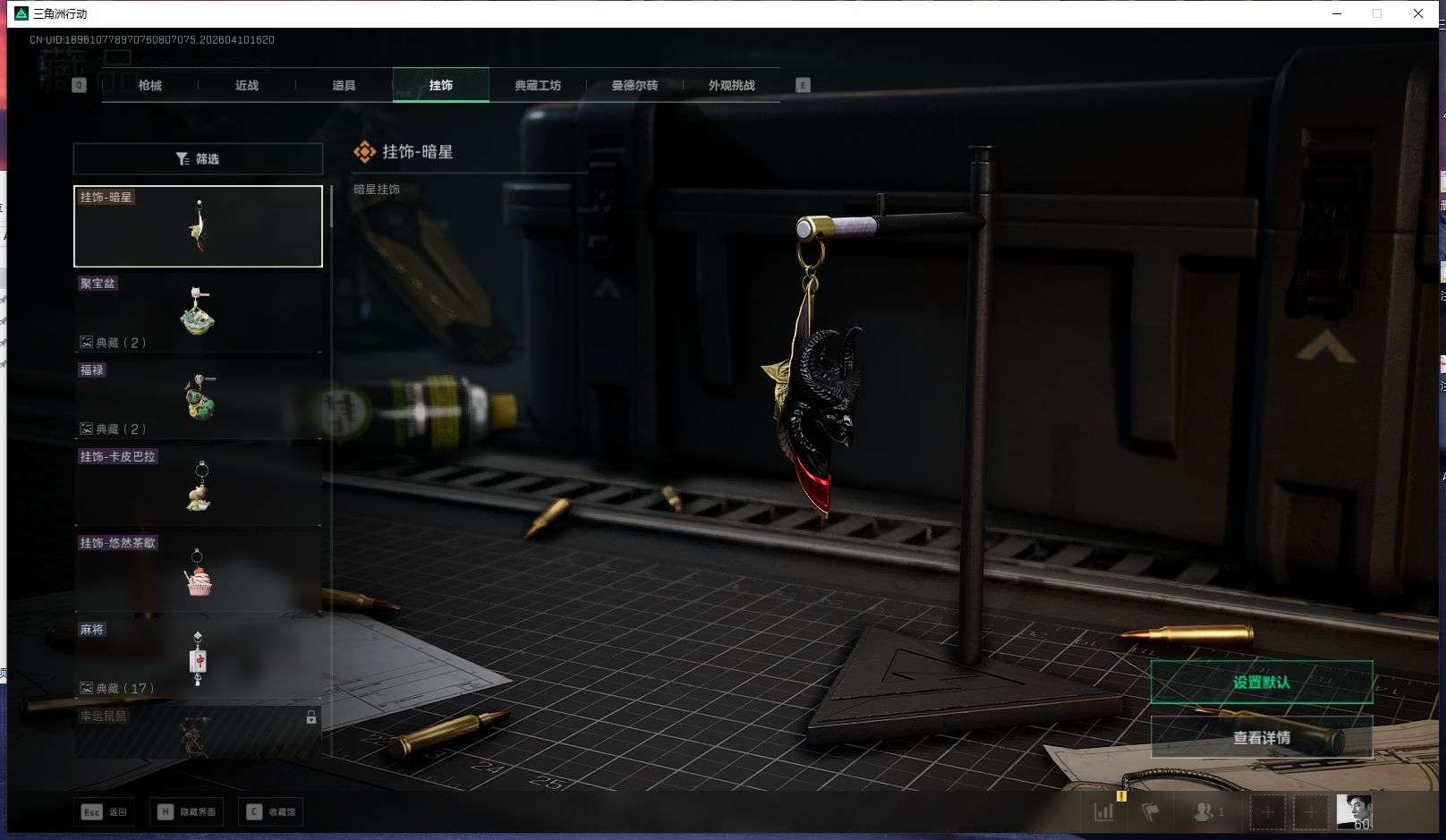
Task: Click the charm list scrollbar
Action: 331,208
